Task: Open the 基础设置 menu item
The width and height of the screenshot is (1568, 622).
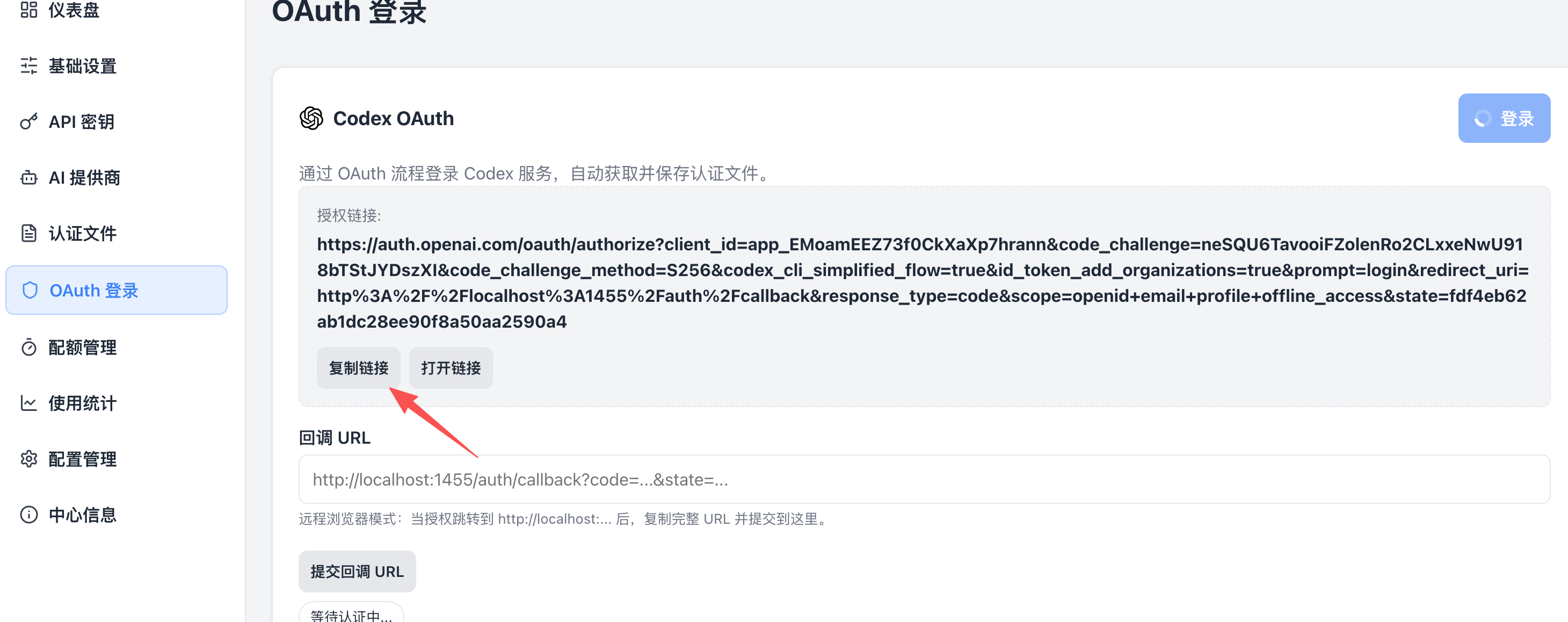Action: tap(117, 66)
